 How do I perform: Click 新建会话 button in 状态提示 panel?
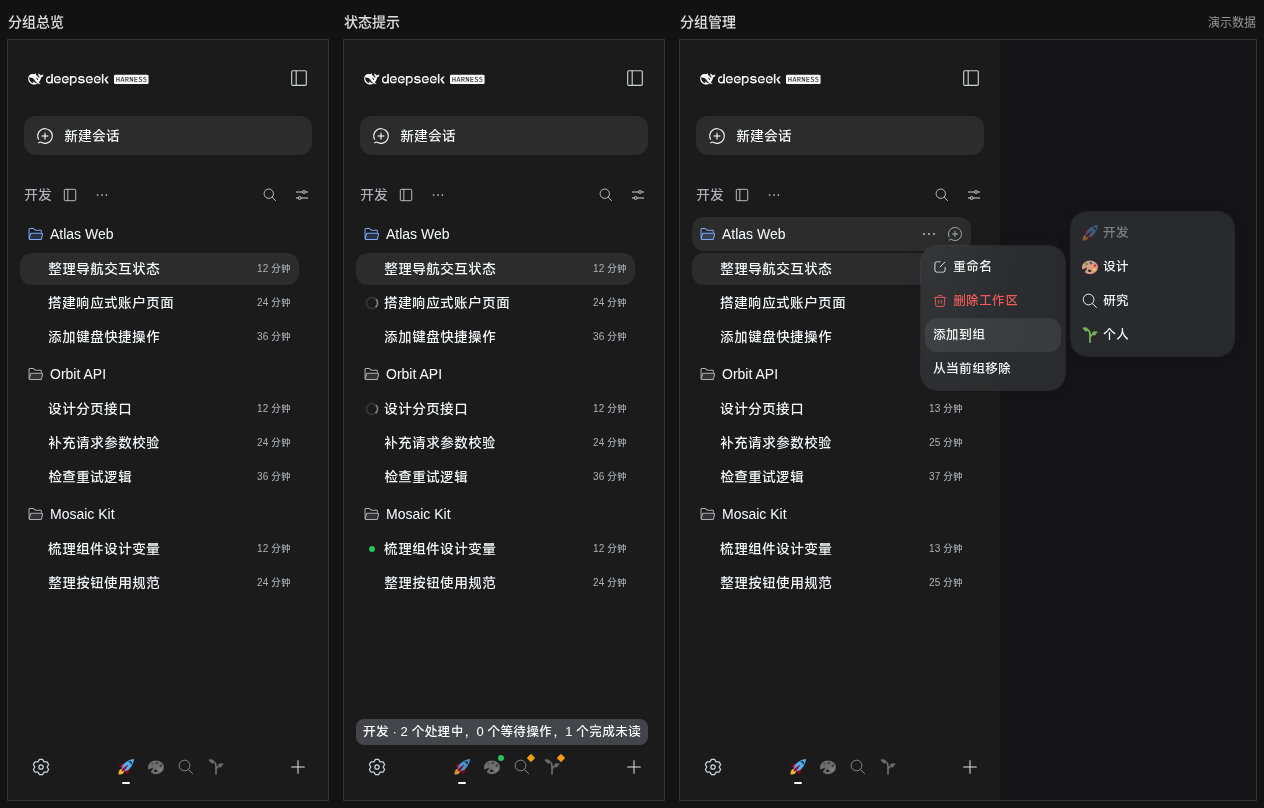[504, 136]
